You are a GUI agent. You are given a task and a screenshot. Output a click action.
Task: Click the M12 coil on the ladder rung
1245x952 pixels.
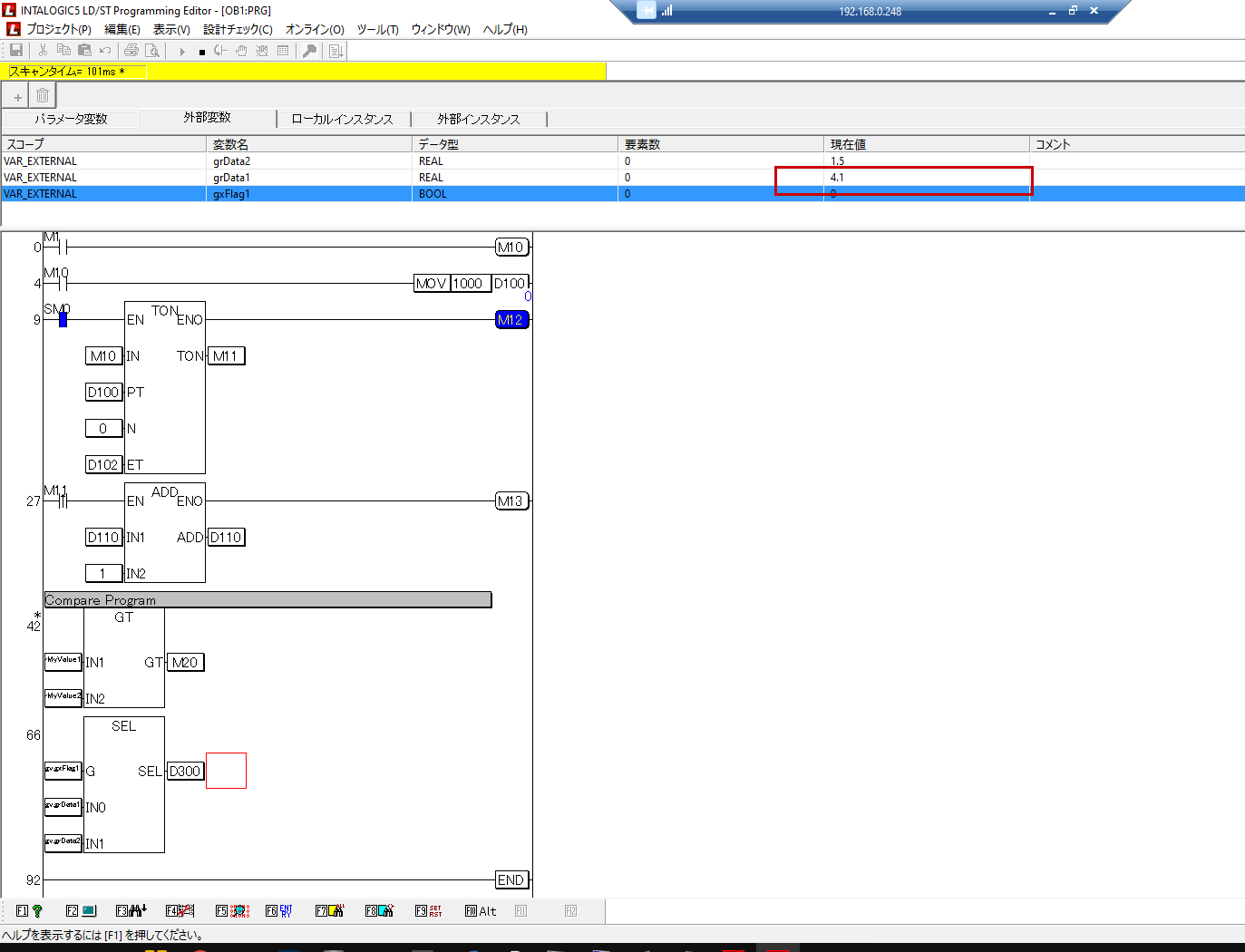pos(511,320)
